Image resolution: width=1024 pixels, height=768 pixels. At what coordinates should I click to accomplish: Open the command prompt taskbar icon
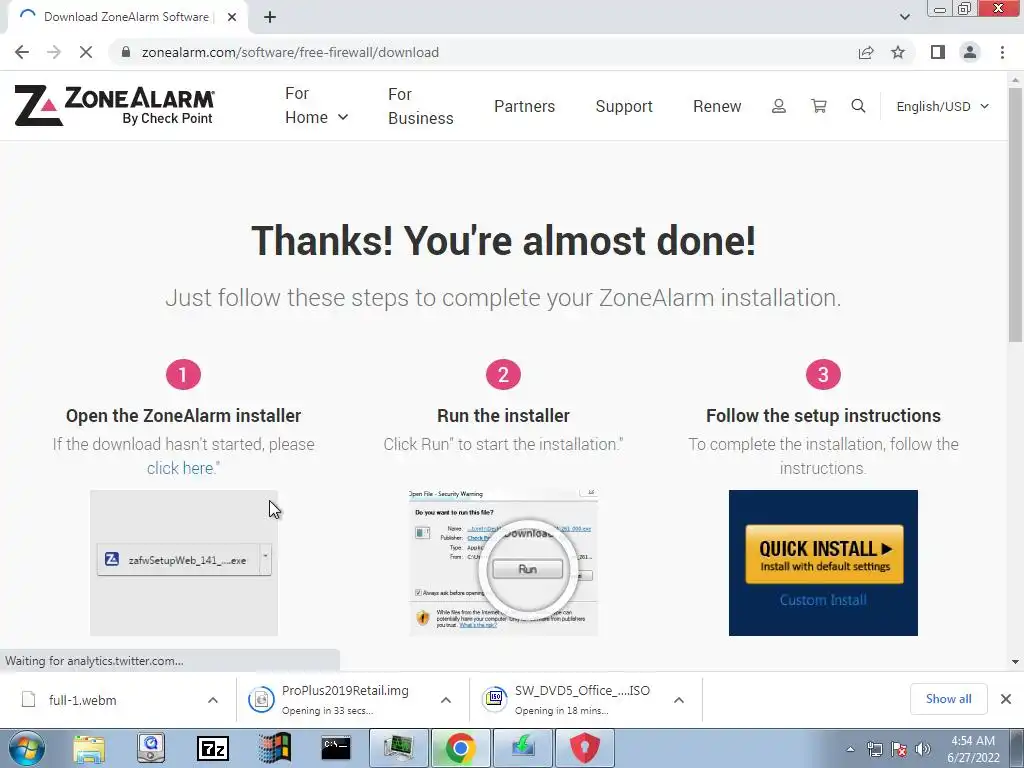336,748
